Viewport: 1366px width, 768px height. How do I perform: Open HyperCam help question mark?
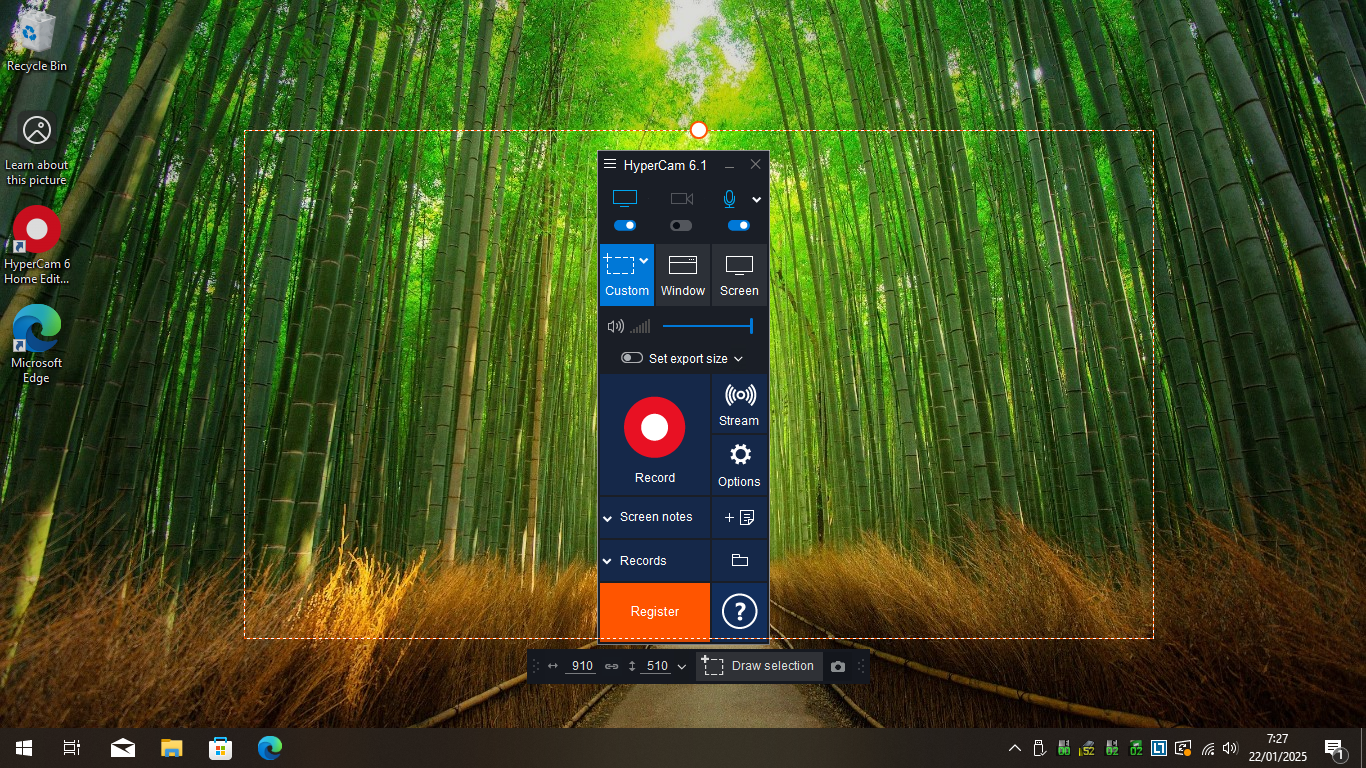pos(739,611)
